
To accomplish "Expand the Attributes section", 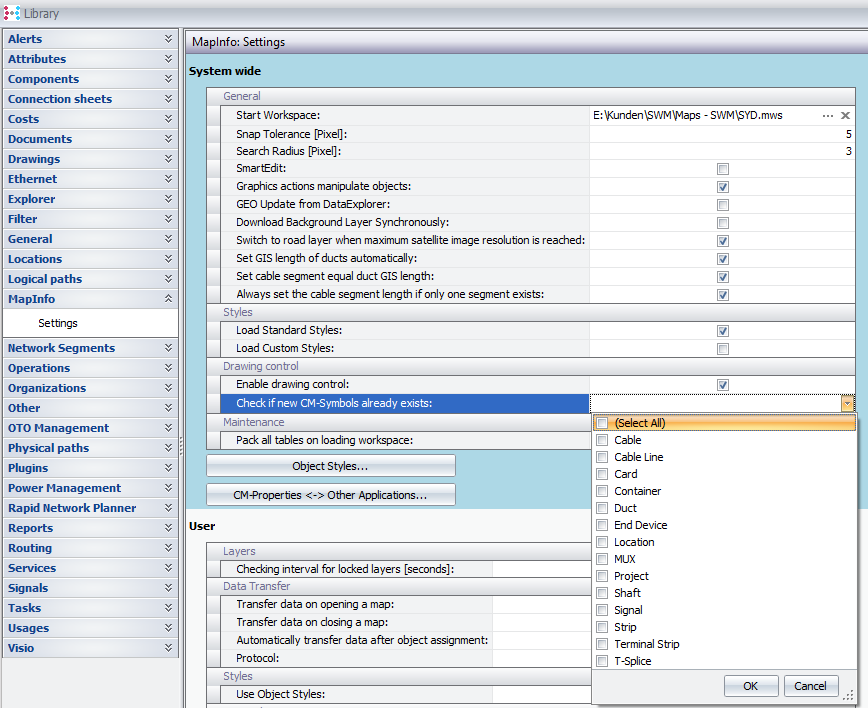I will pyautogui.click(x=168, y=59).
